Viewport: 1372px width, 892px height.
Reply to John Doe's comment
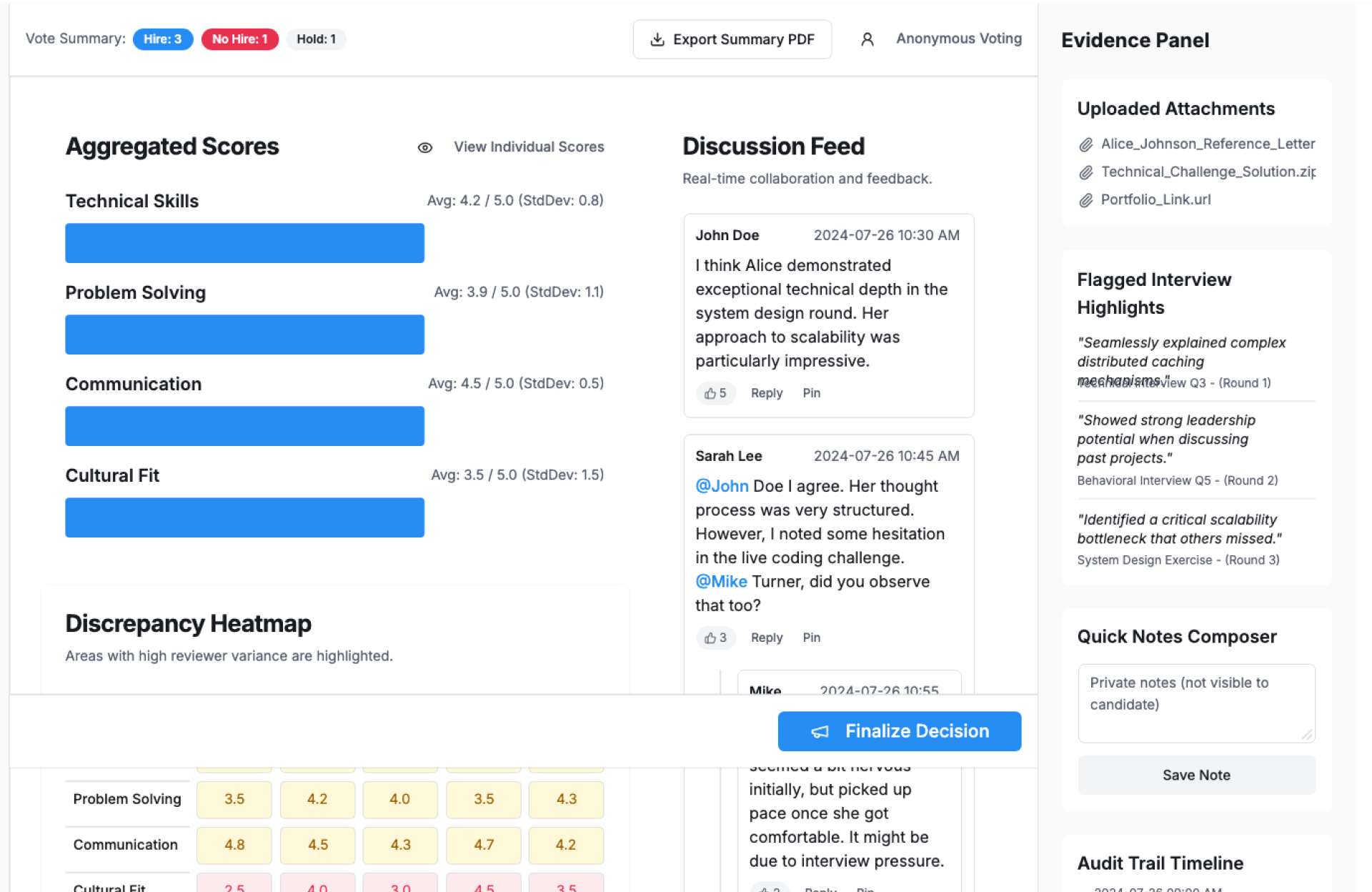point(766,393)
